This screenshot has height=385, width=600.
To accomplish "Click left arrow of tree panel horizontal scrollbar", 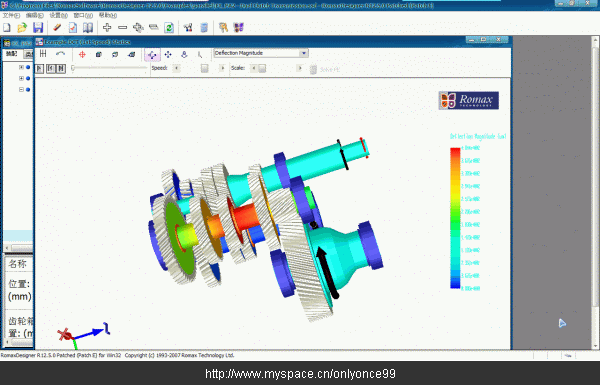I will click(x=7, y=248).
